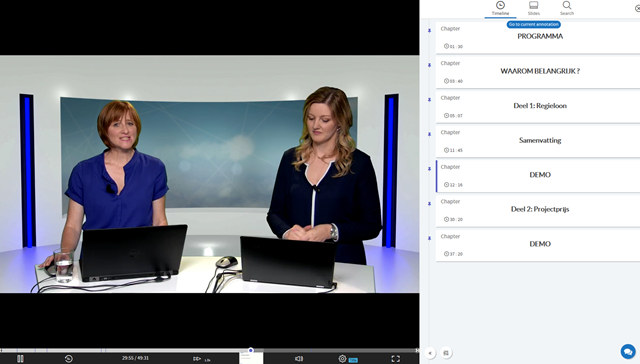Jump to DEMO chapter at 12:16
Screen dimensions: 640x364
pyautogui.click(x=538, y=176)
